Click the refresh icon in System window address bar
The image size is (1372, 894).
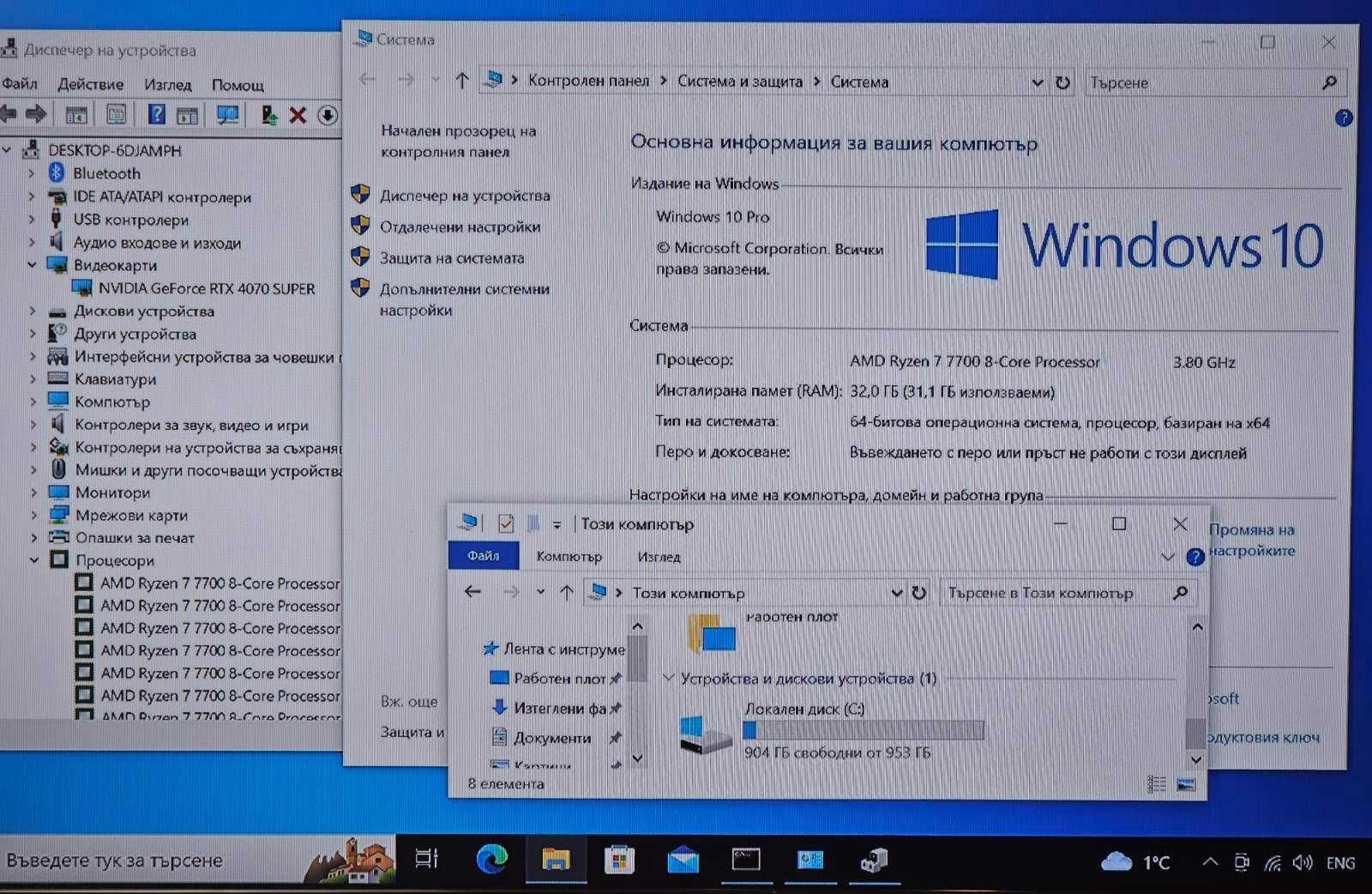1062,82
